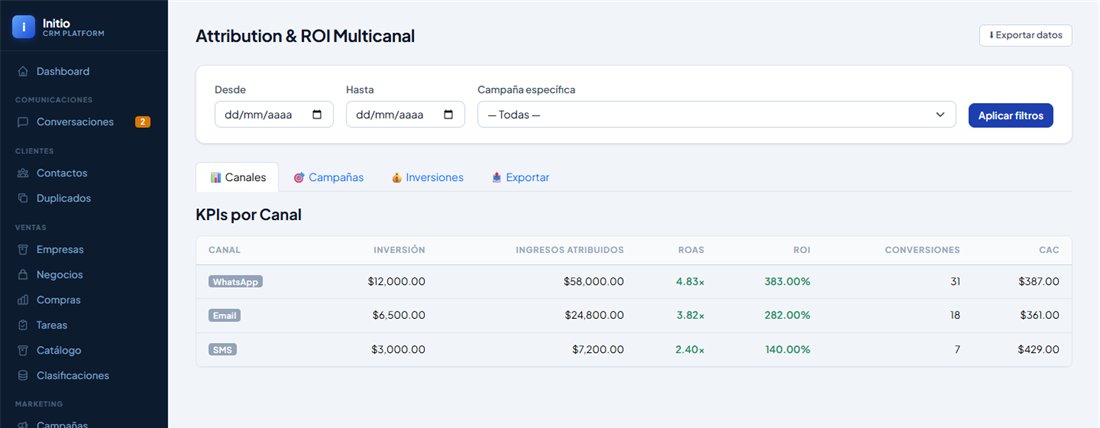Click the $58,000.00 attributed revenue cell
Viewport: 1100px width, 428px height.
(593, 281)
